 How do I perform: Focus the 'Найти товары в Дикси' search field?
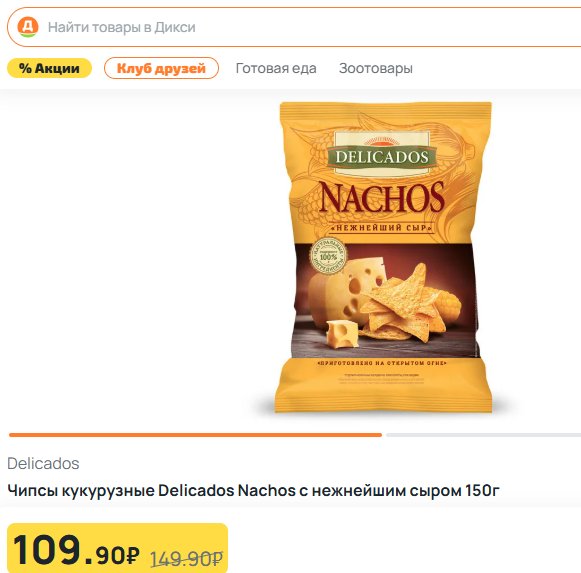coord(294,27)
